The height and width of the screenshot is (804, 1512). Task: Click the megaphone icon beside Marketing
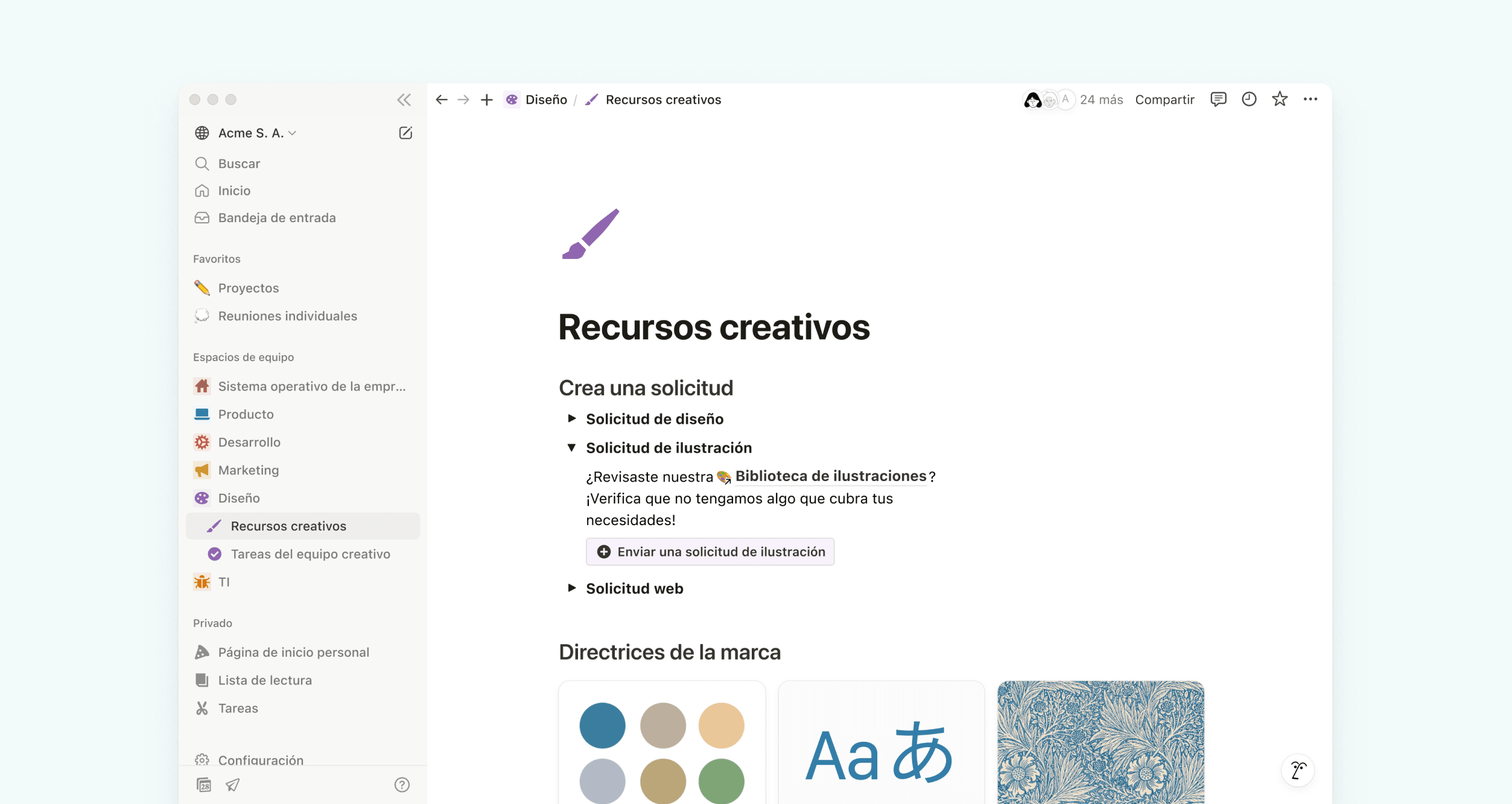coord(202,470)
